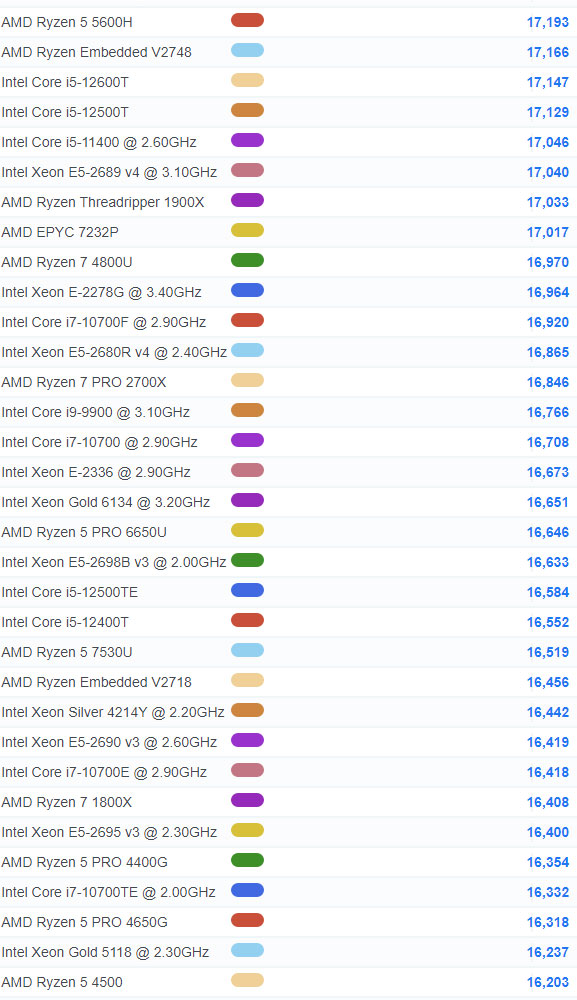The height and width of the screenshot is (1000, 577).
Task: Open Intel Xeon E5-2690 v3 @ 2.60GHz
Action: point(109,742)
